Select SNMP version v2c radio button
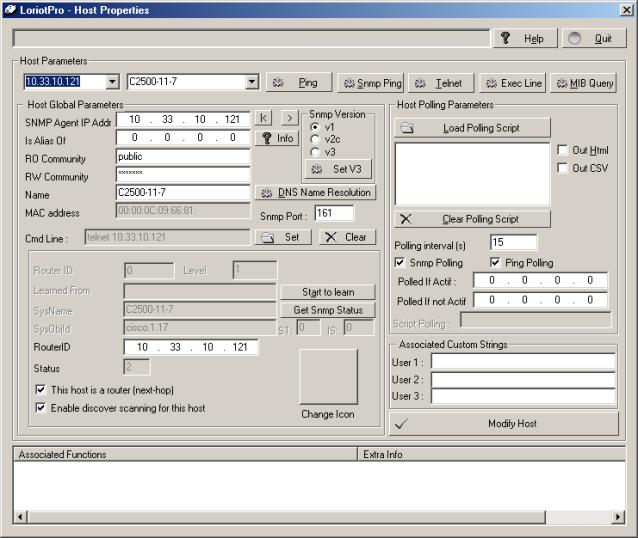 tap(316, 140)
